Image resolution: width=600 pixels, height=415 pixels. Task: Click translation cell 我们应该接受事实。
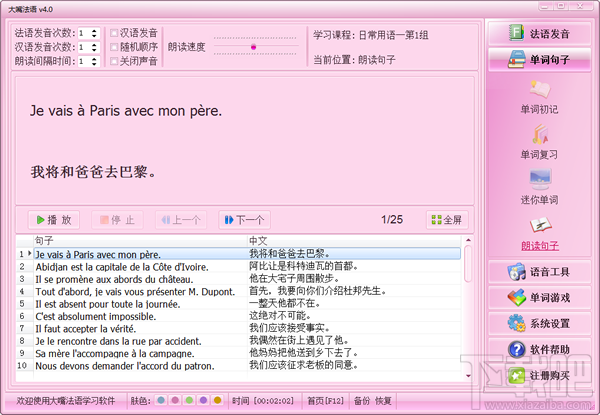pos(354,329)
